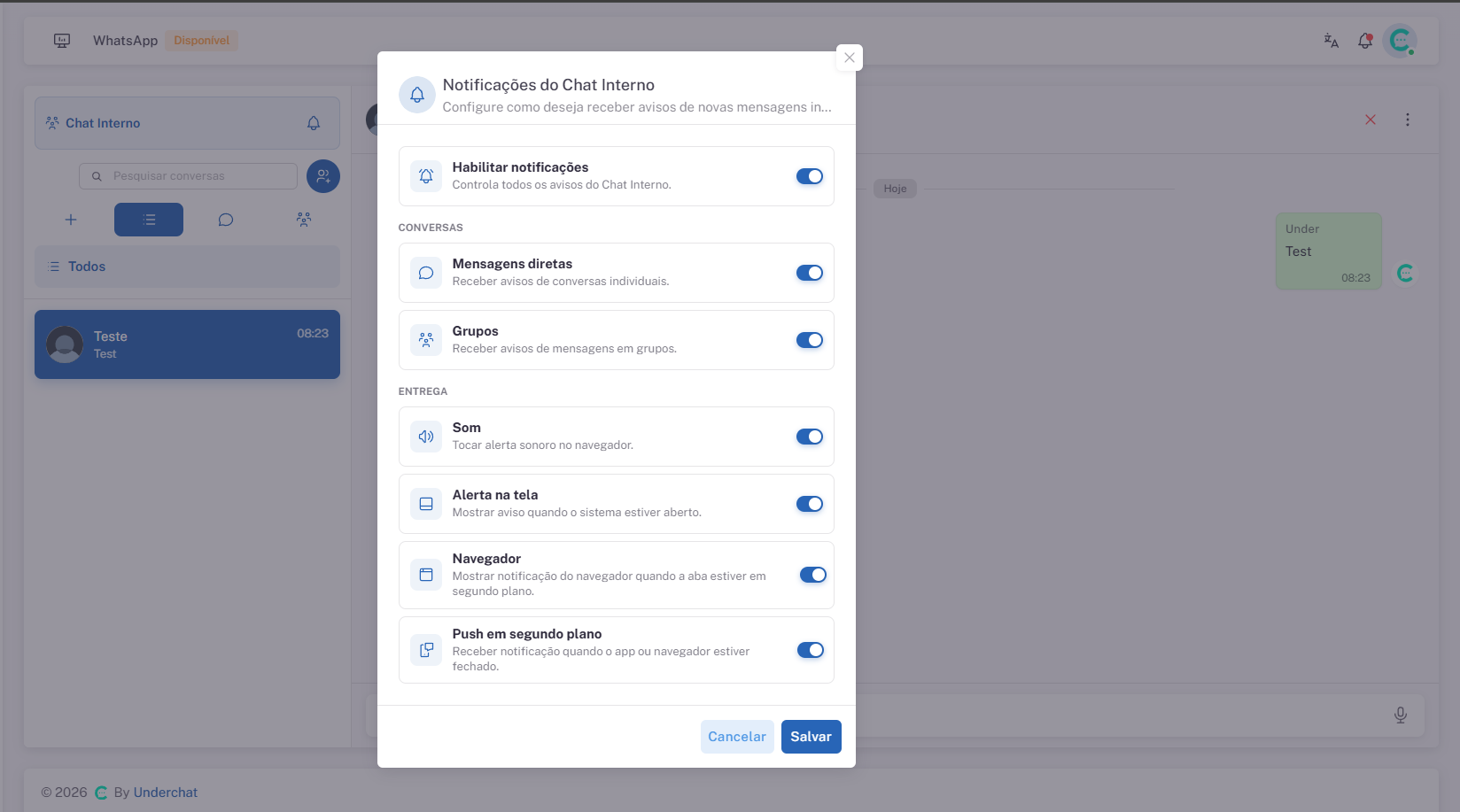Viewport: 1460px width, 812px height.
Task: Disable the Som alert switch
Action: point(810,437)
